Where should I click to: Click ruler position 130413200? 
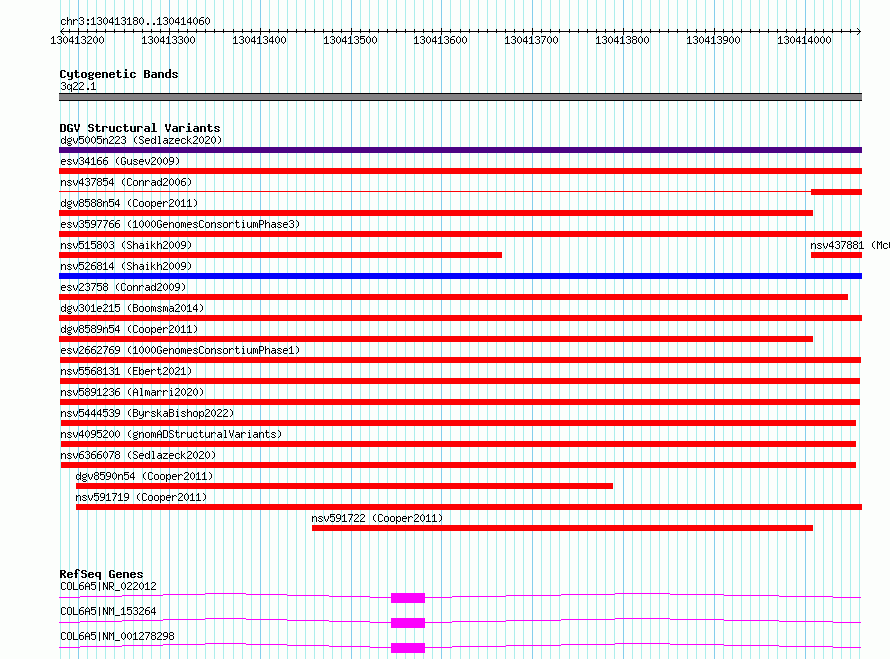click(78, 40)
